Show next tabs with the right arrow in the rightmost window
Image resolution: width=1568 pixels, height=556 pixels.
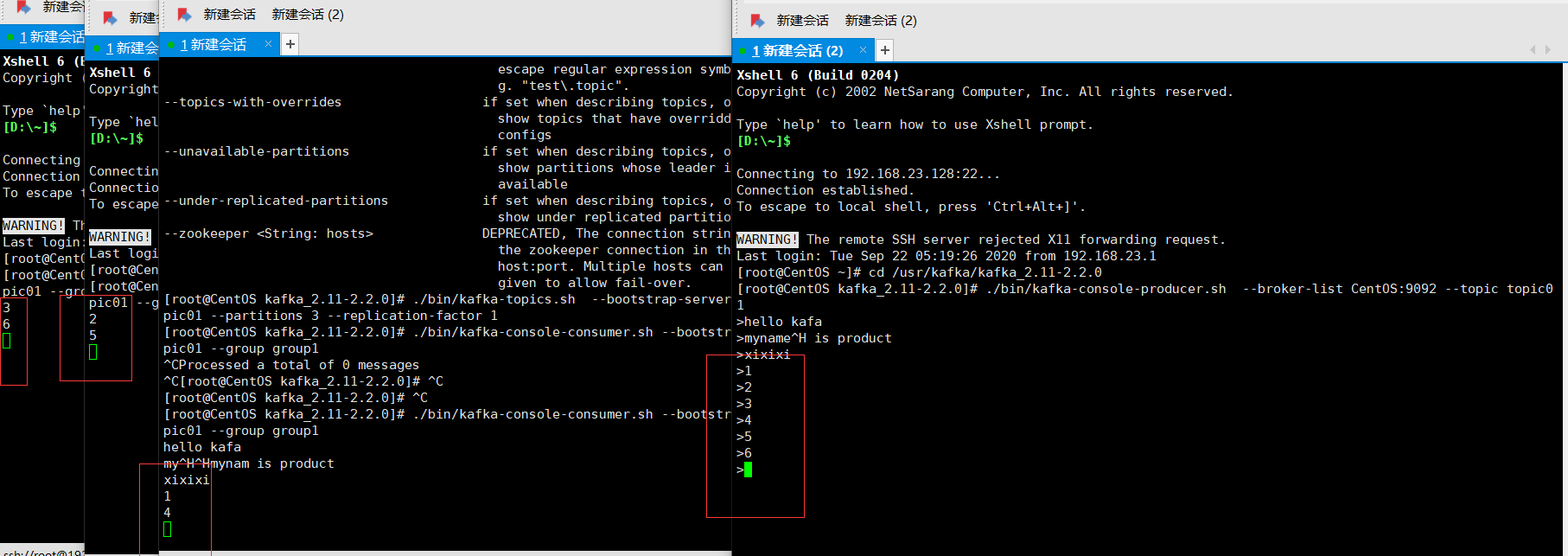(1547, 50)
